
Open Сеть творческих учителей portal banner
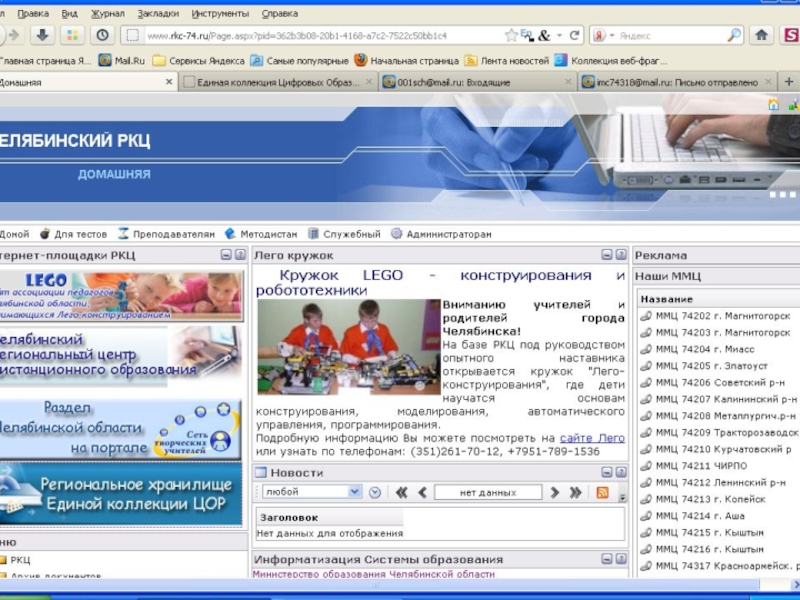coord(120,429)
